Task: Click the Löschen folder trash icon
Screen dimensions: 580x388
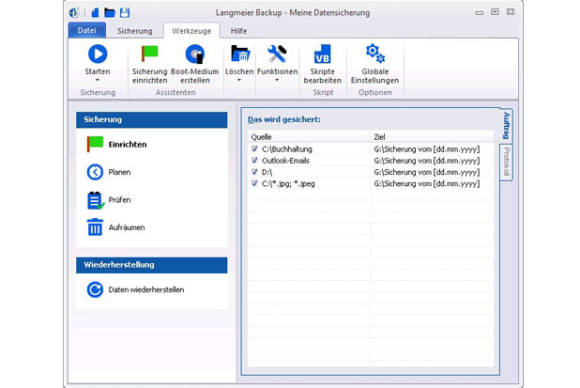Action: click(240, 54)
